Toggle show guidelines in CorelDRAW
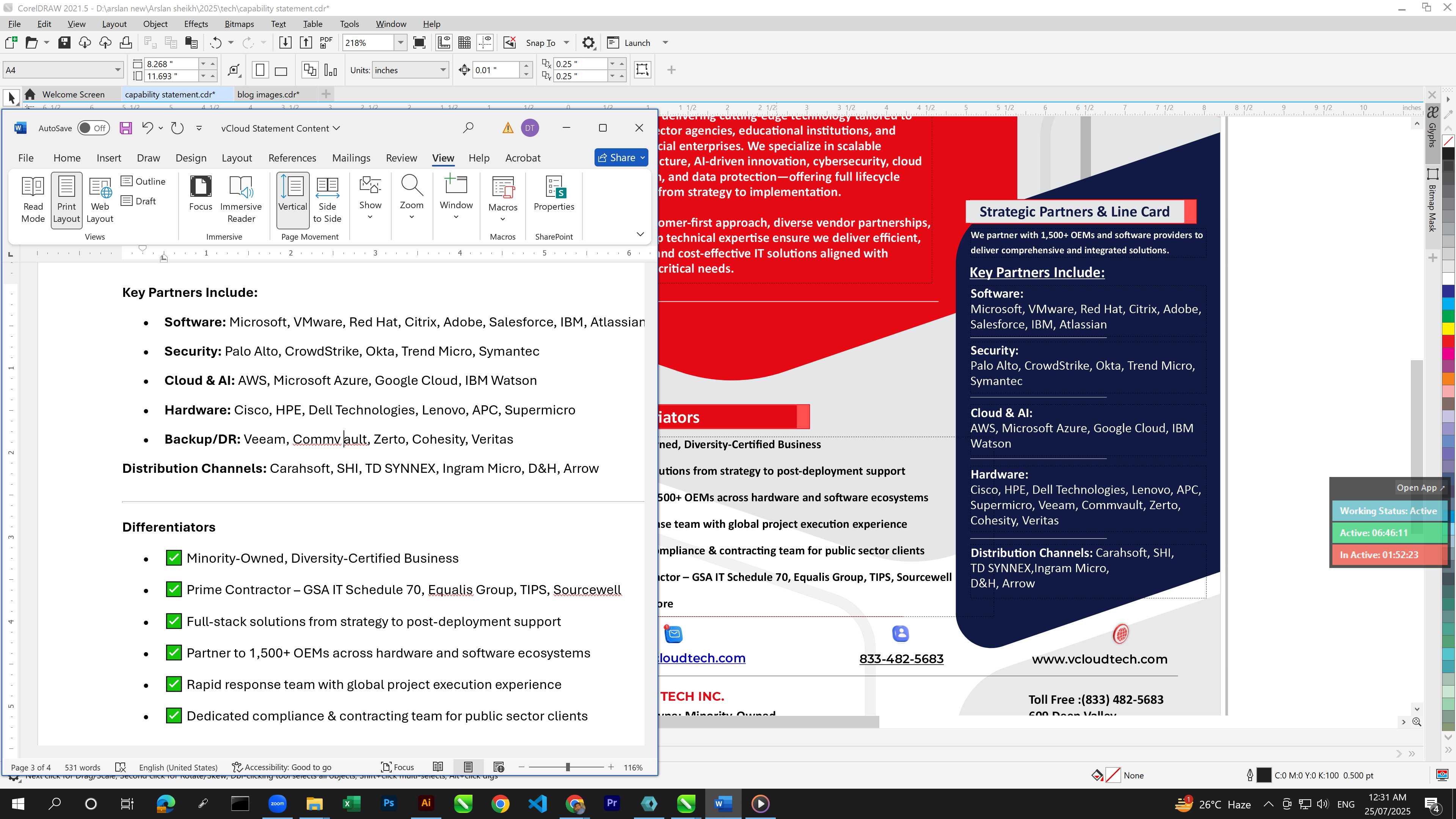The width and height of the screenshot is (1456, 819). pyautogui.click(x=485, y=42)
